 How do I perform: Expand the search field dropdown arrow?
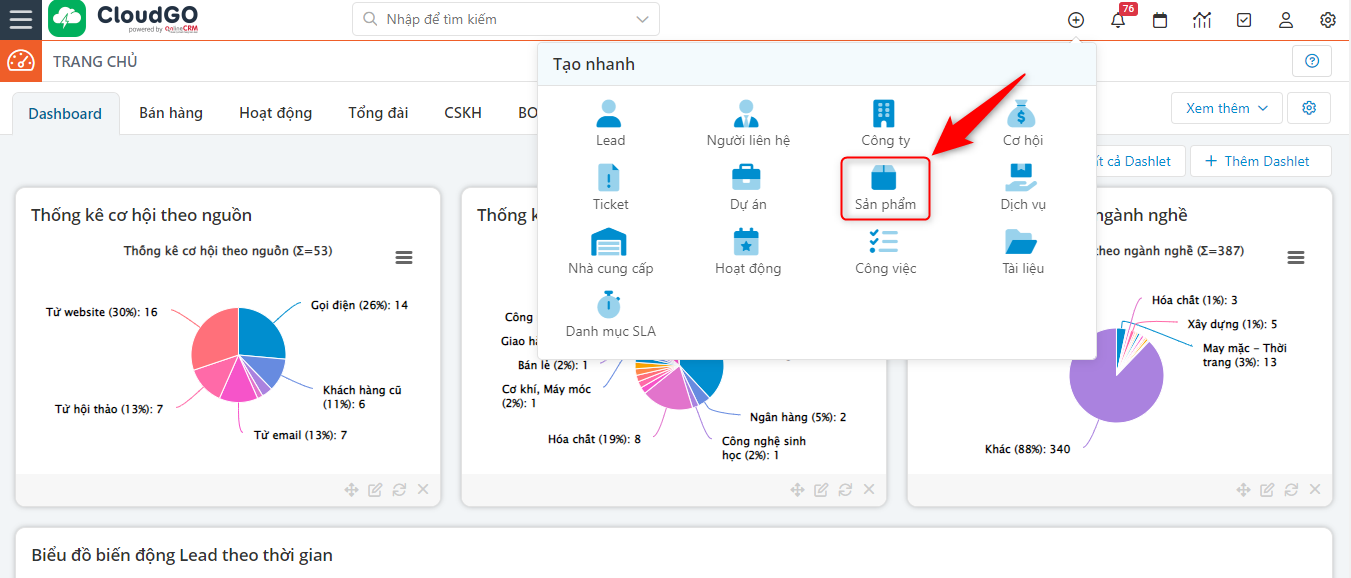[x=645, y=18]
